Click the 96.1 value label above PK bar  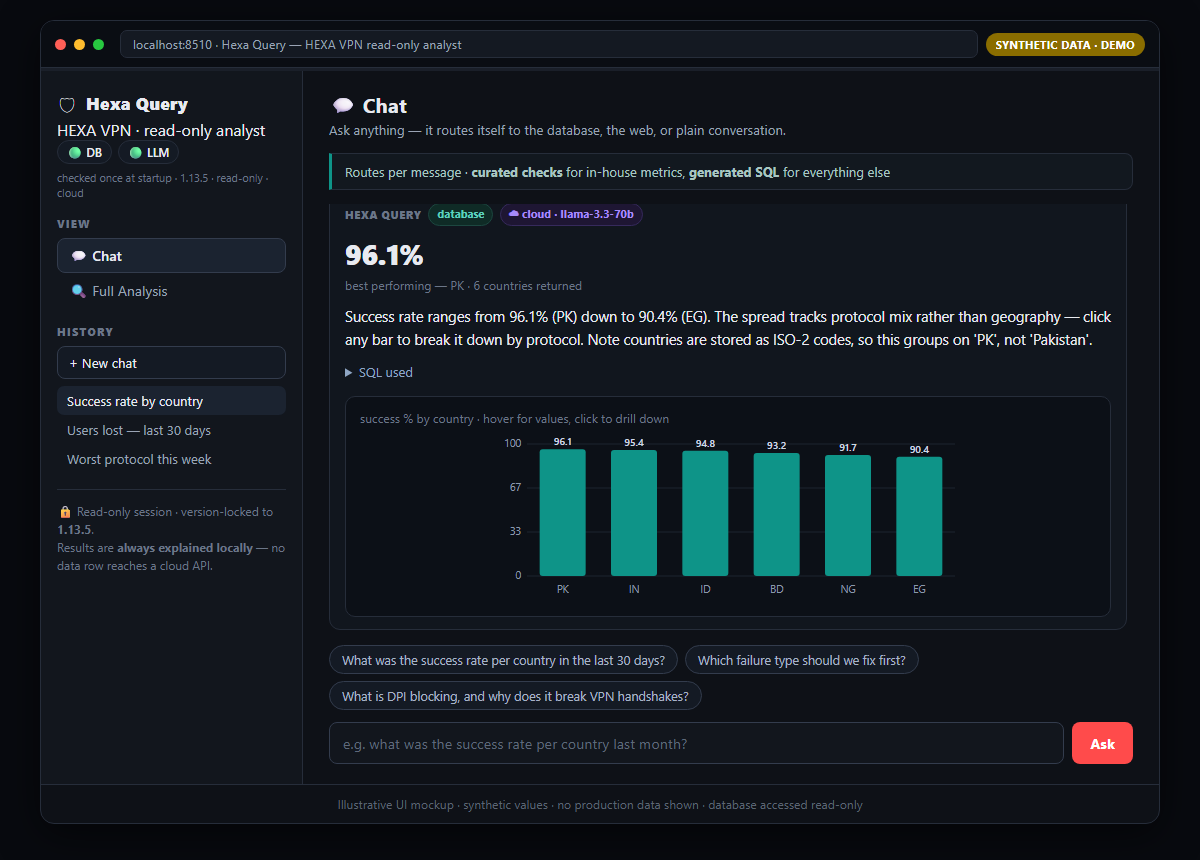[x=563, y=441]
